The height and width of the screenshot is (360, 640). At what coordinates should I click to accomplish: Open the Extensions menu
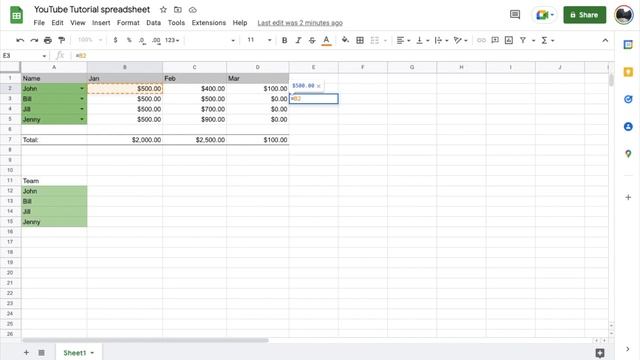point(209,23)
